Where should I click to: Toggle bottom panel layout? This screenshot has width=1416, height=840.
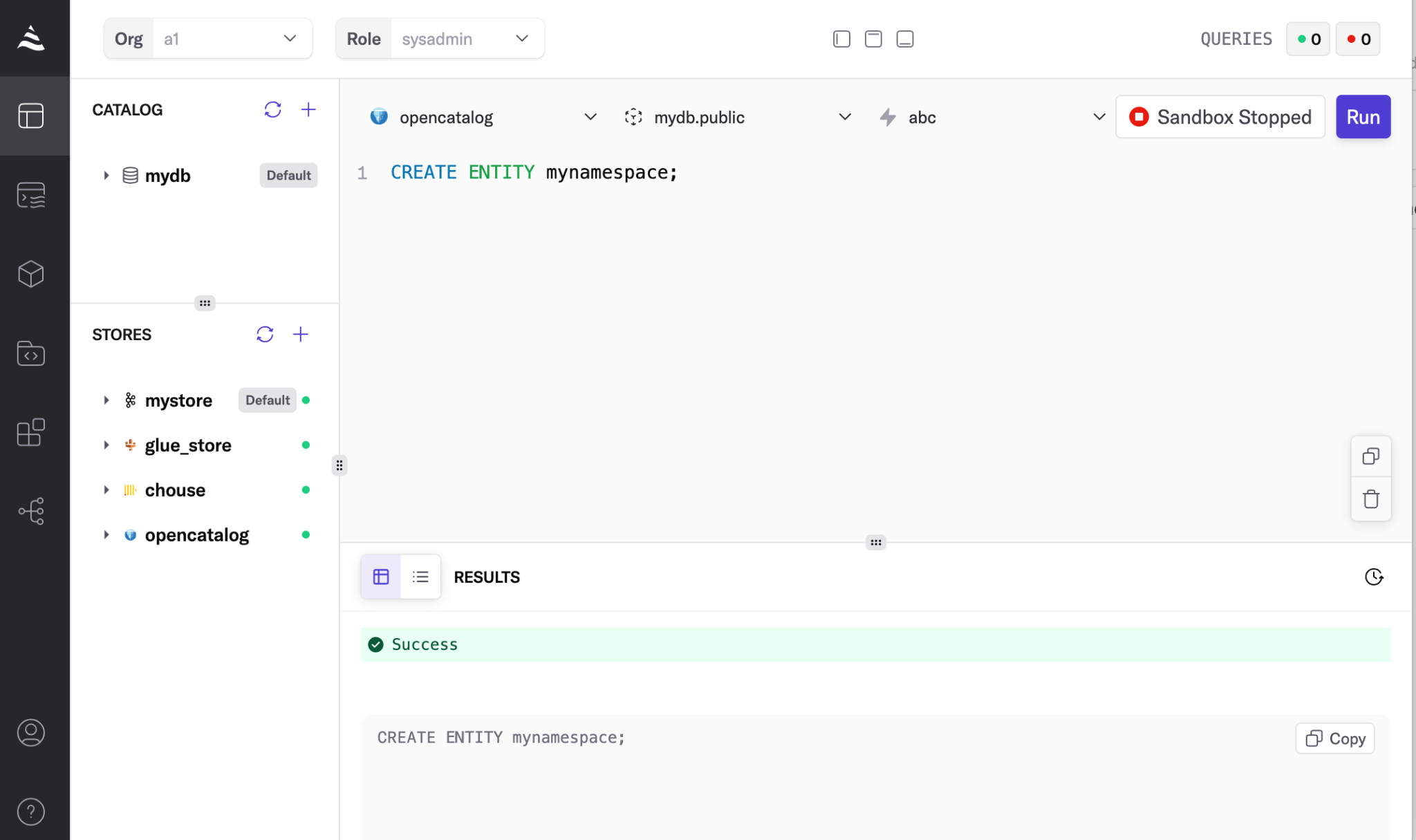904,39
